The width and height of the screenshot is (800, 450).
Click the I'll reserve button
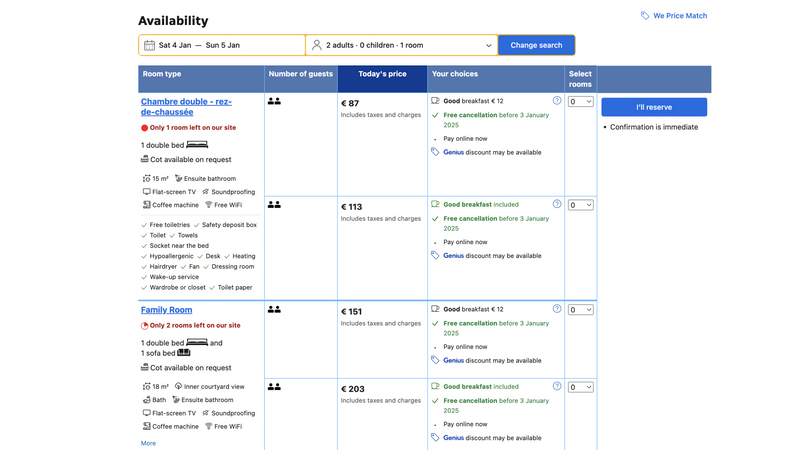pos(654,107)
